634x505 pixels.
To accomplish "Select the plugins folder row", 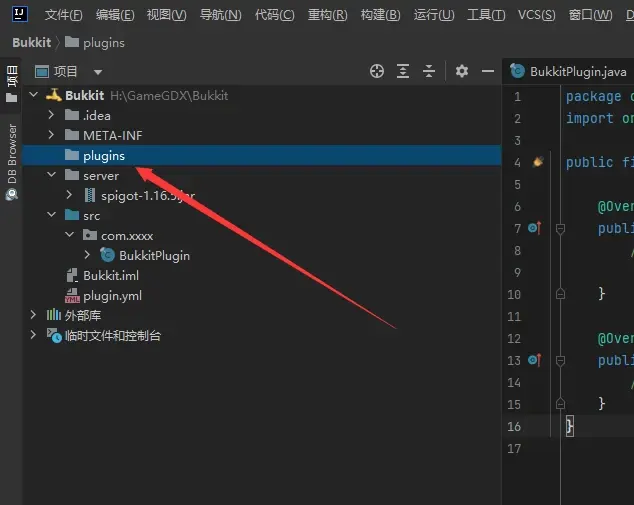I will point(262,156).
